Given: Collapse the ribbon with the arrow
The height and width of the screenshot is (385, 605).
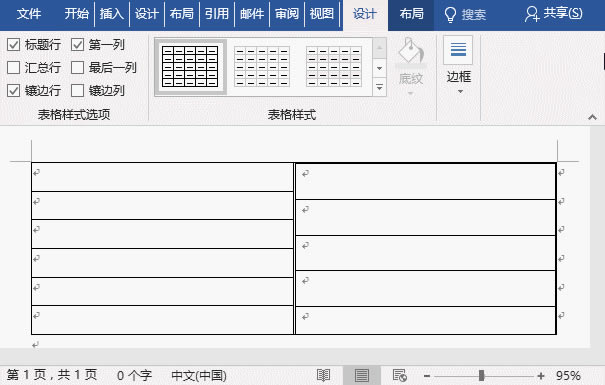Looking at the screenshot, I should [592, 117].
